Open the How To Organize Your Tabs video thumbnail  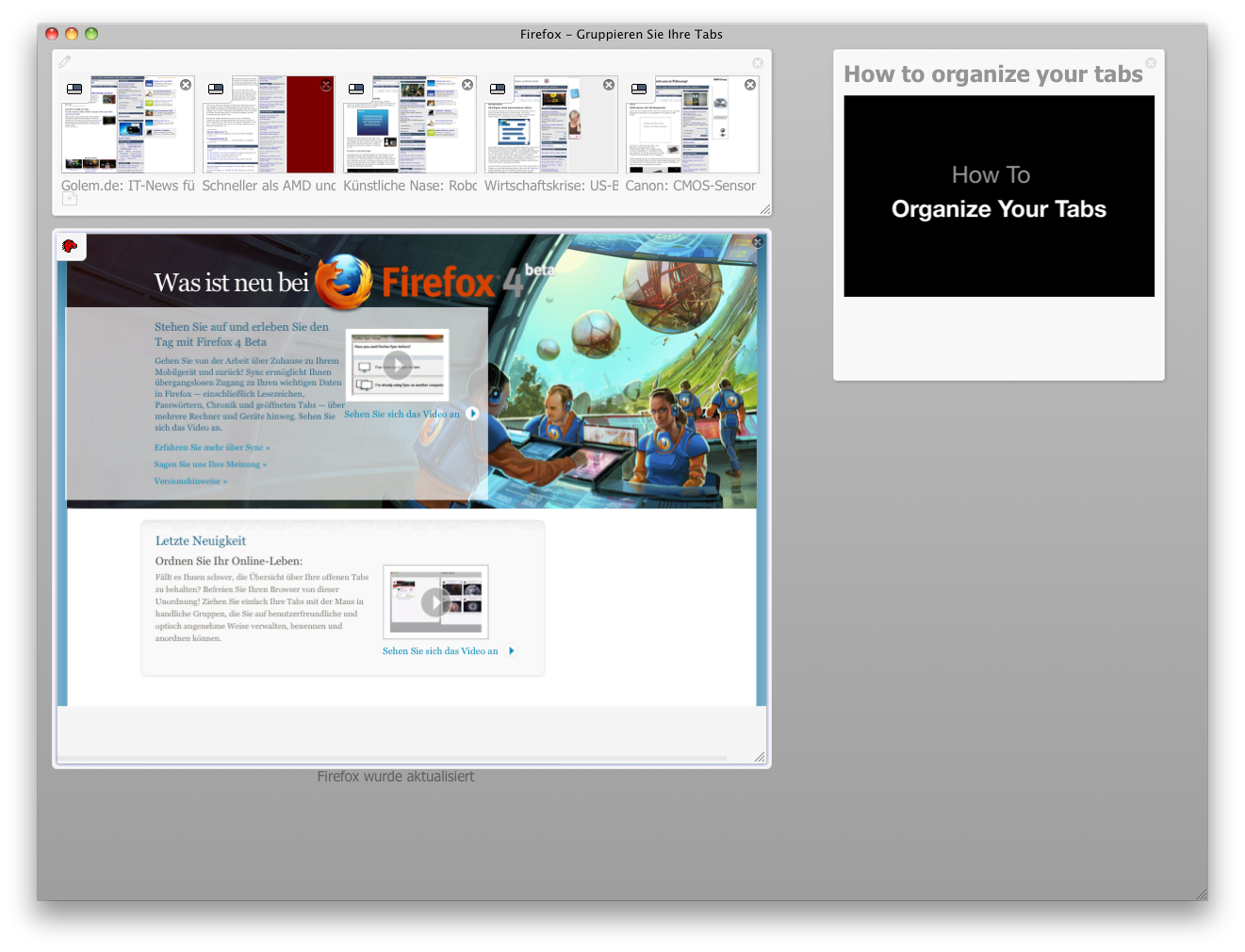pos(998,195)
